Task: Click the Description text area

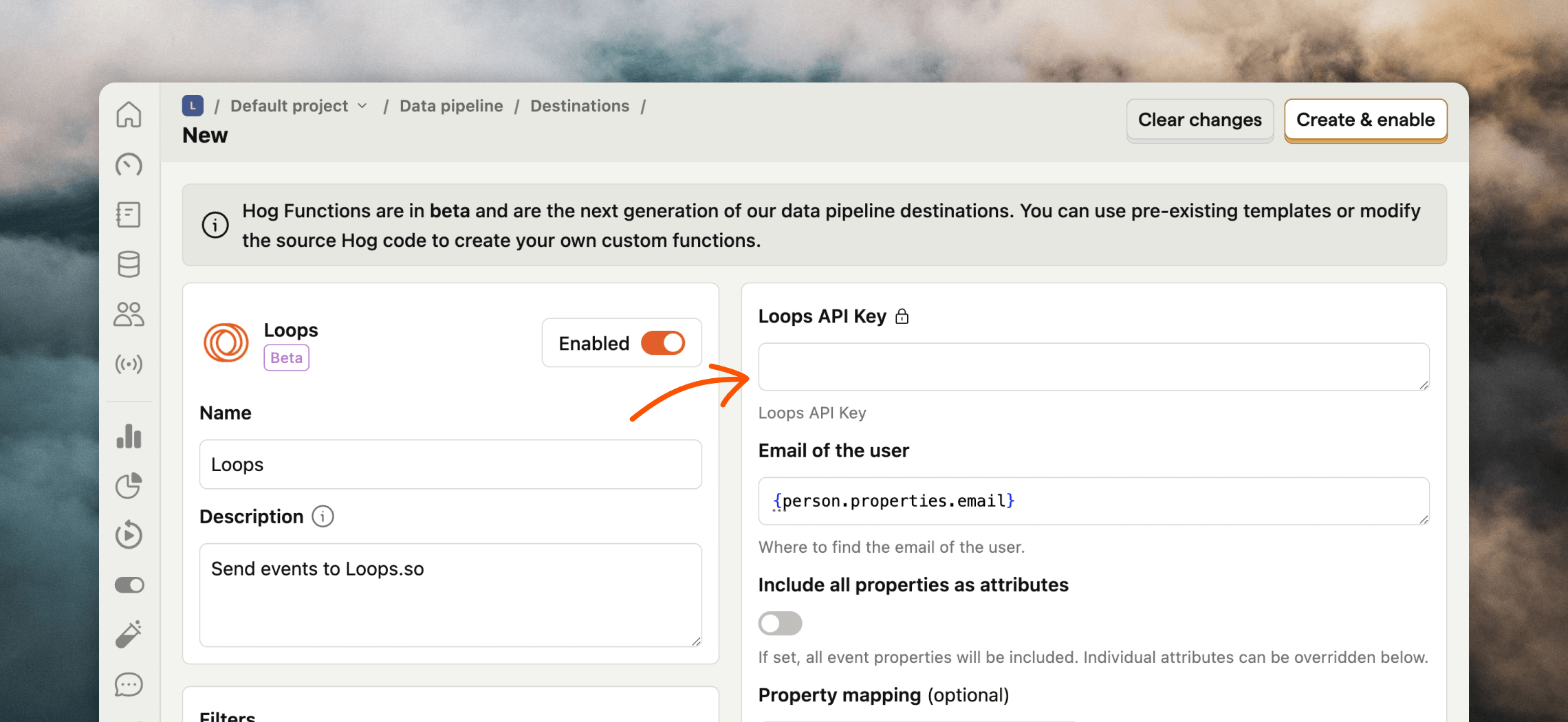Action: (x=450, y=595)
